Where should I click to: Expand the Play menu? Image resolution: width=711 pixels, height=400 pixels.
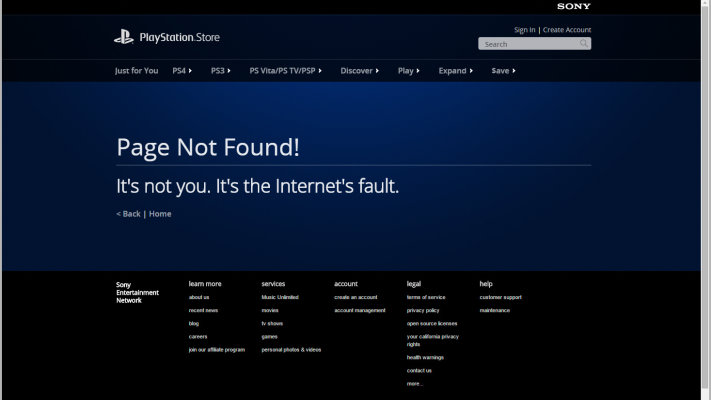[408, 71]
